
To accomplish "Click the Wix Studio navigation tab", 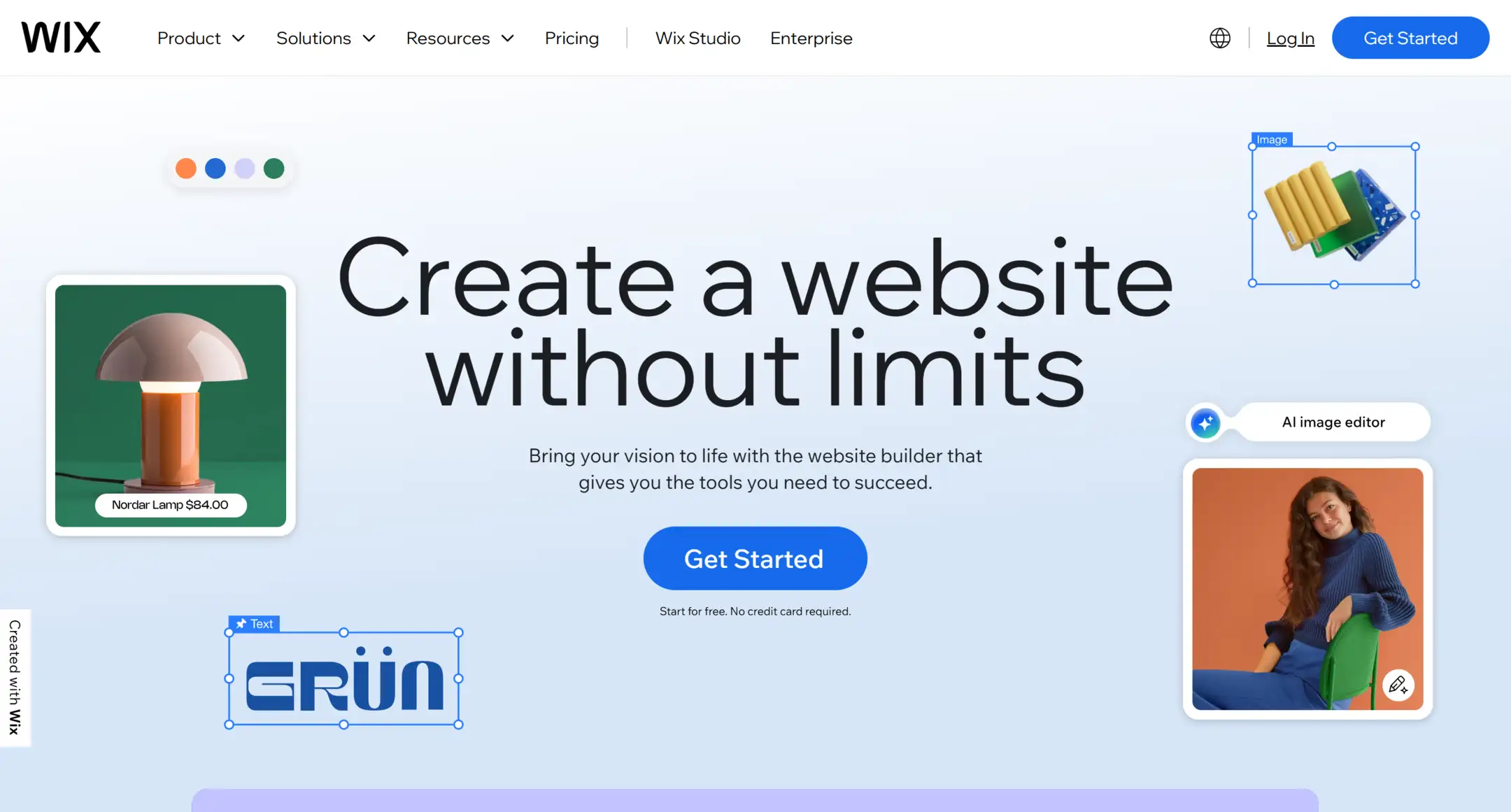I will [697, 37].
